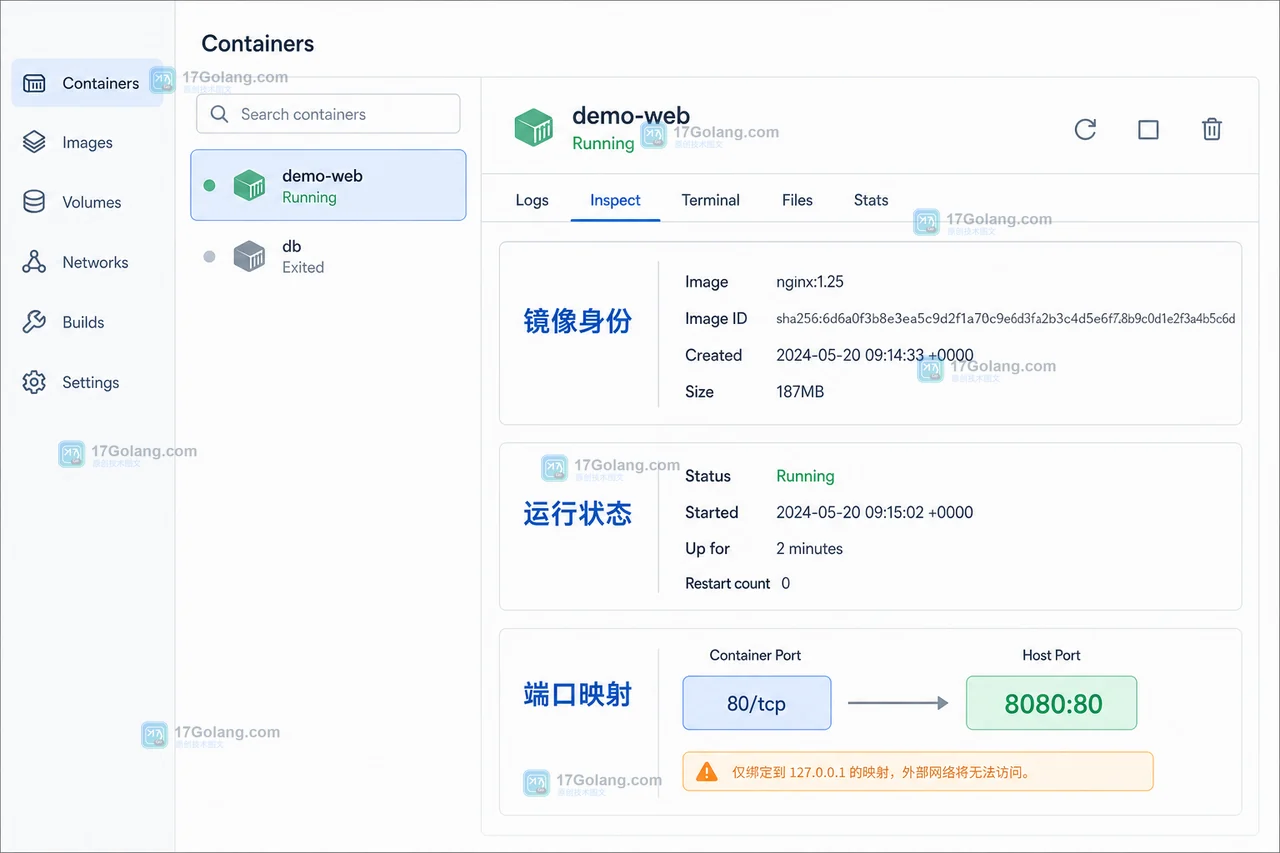Go to Settings in the sidebar
Screen dimensions: 1280x853
pos(87,382)
